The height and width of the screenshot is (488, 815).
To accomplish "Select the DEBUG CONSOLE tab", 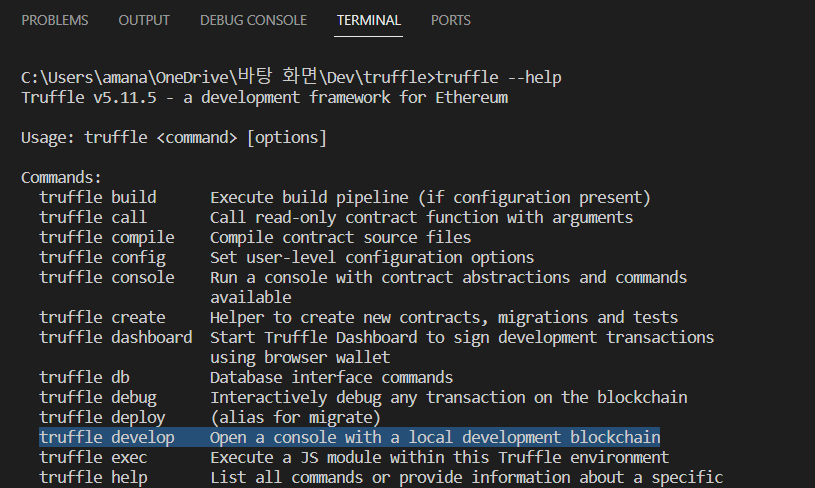I will [x=253, y=20].
